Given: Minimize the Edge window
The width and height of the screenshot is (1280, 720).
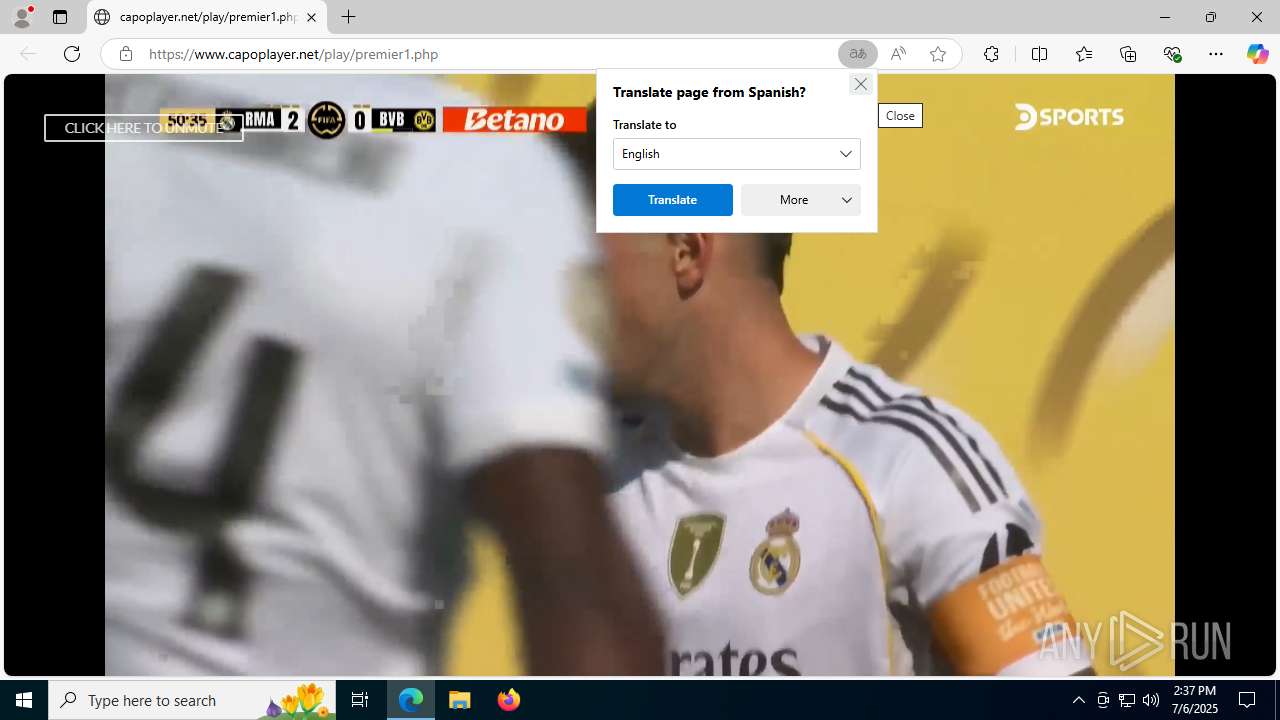Looking at the screenshot, I should pos(1164,17).
